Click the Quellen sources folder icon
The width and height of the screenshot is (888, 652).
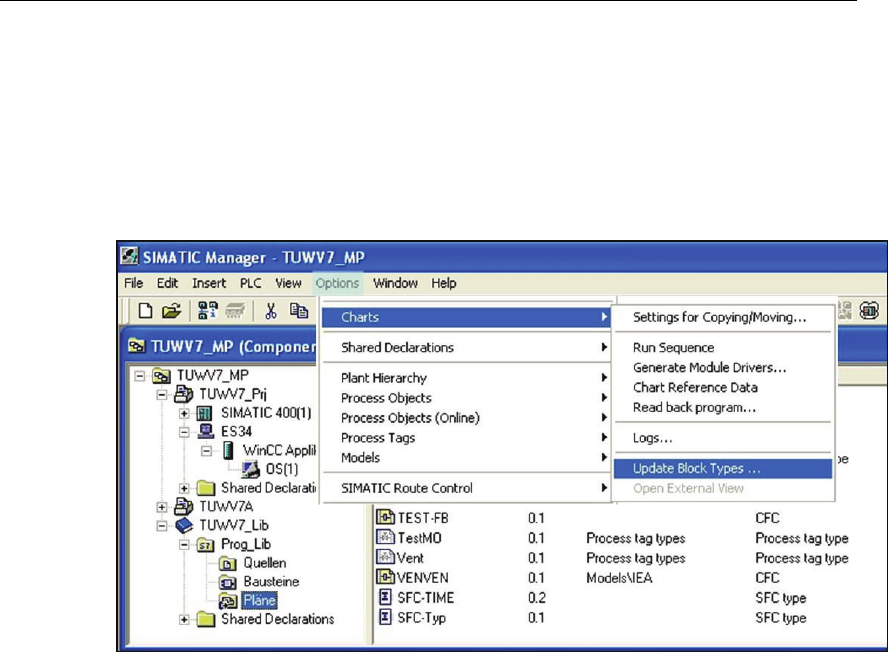pyautogui.click(x=227, y=563)
